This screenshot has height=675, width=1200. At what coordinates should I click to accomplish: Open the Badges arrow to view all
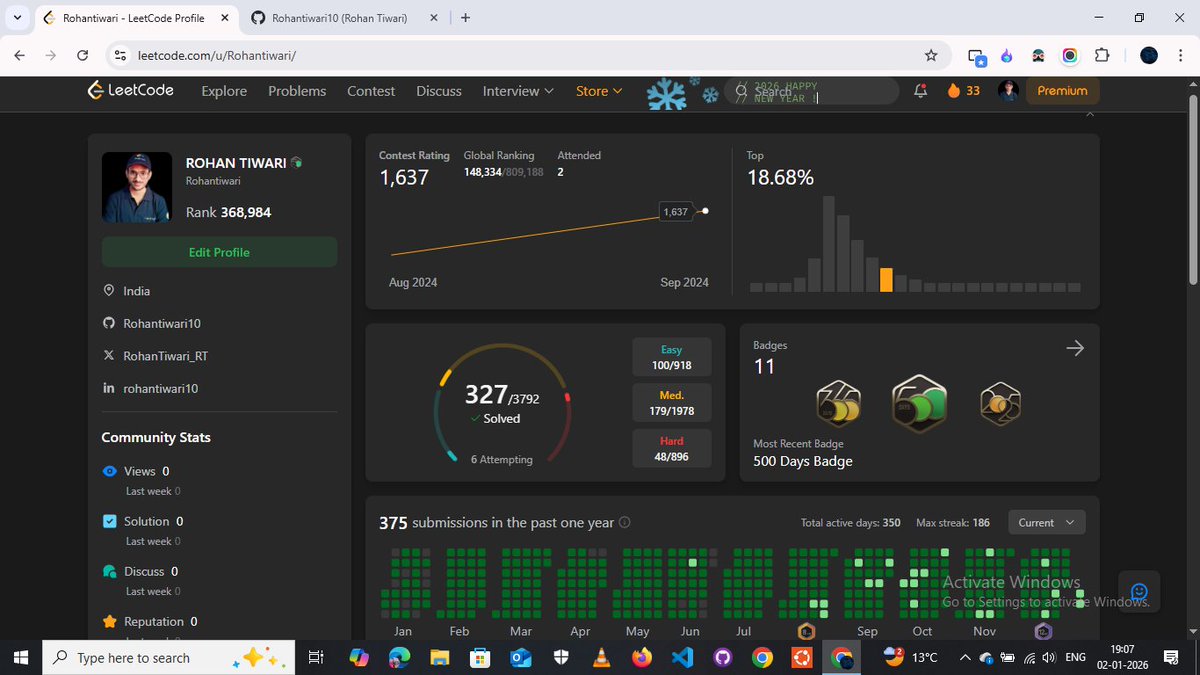tap(1075, 348)
